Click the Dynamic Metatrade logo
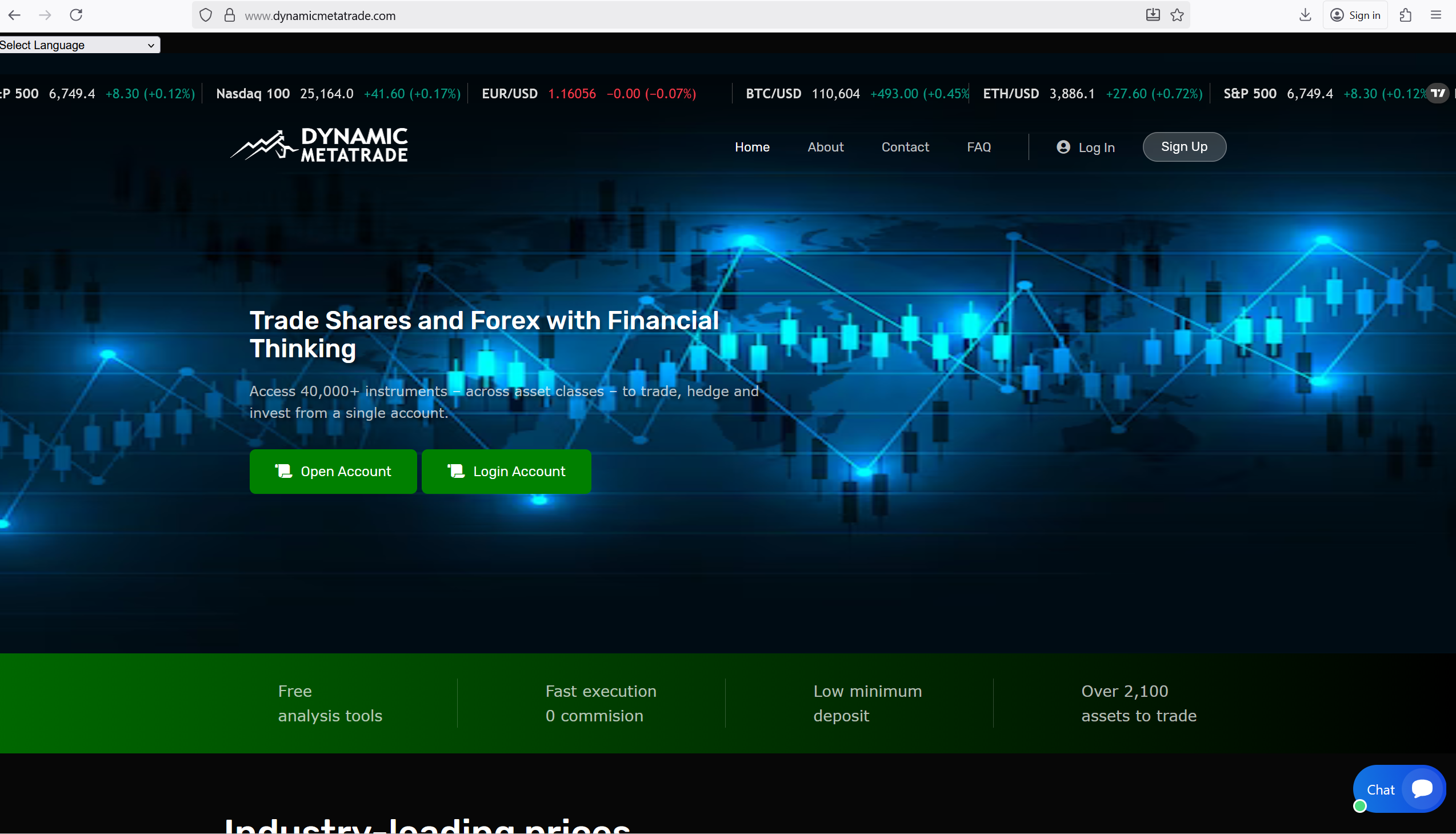Screen dimensions: 1456x834 [319, 145]
